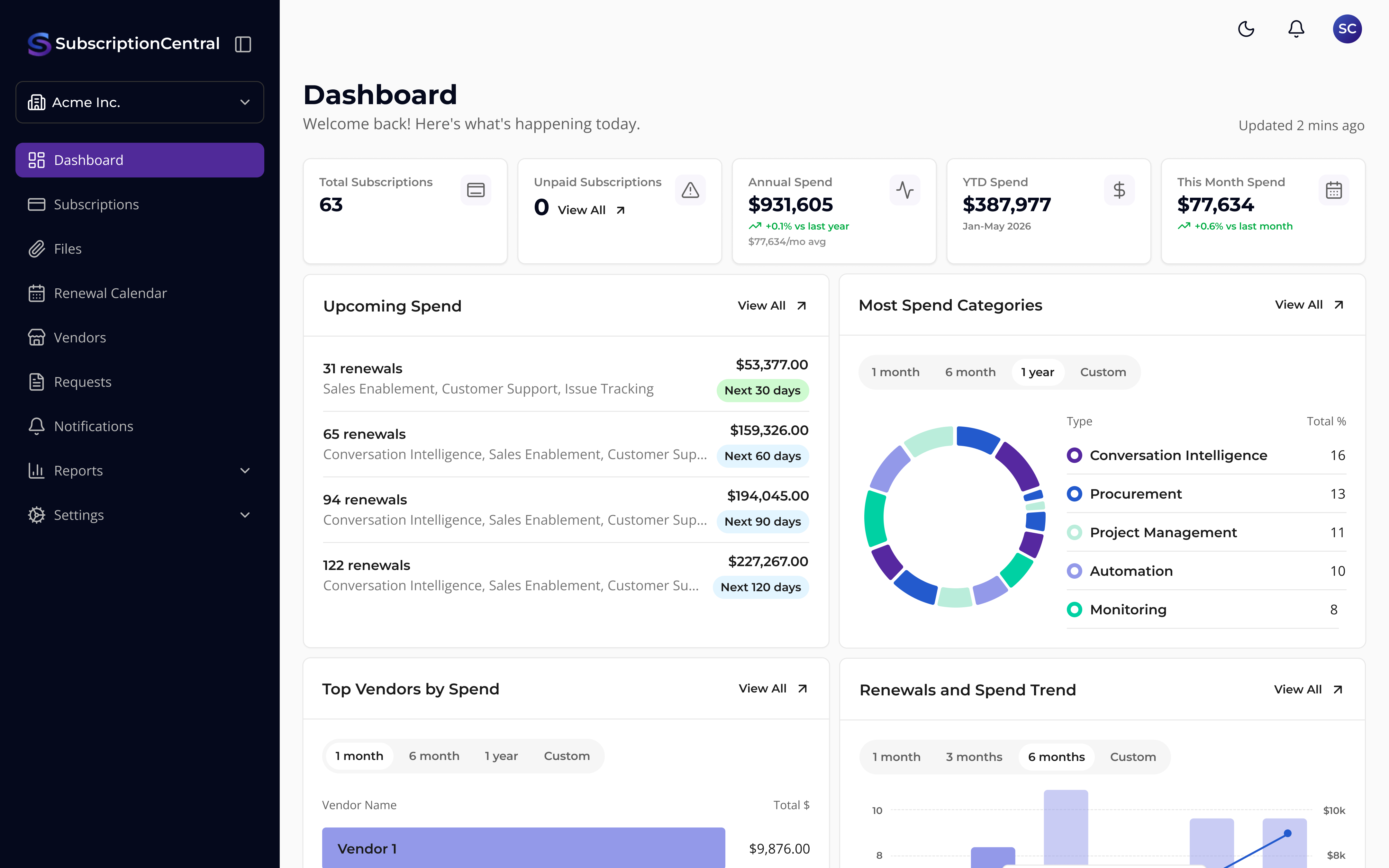Click the Files paperclip icon
Screen dimensions: 1389x868
(x=37, y=249)
